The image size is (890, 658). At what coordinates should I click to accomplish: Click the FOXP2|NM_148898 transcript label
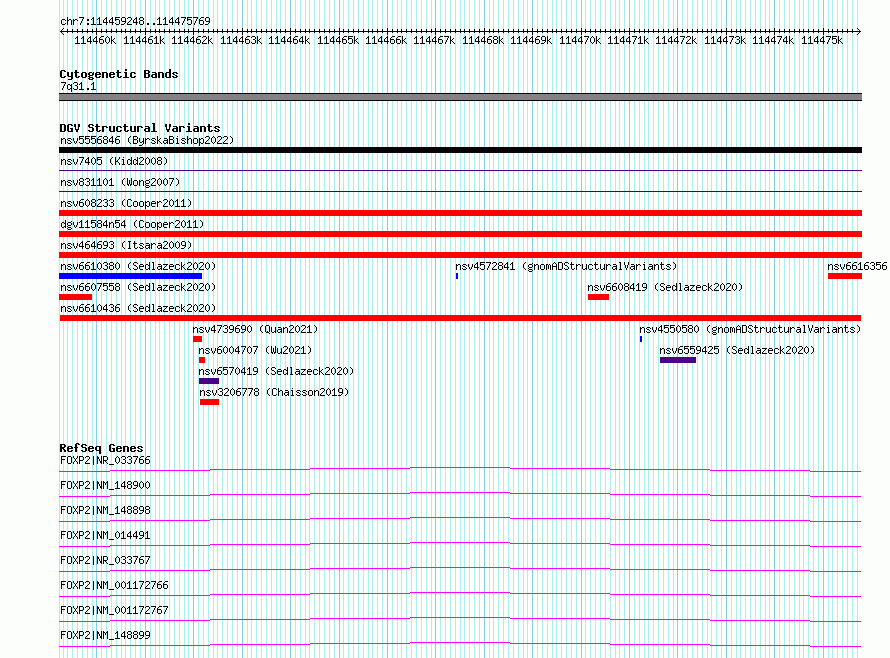[105, 510]
